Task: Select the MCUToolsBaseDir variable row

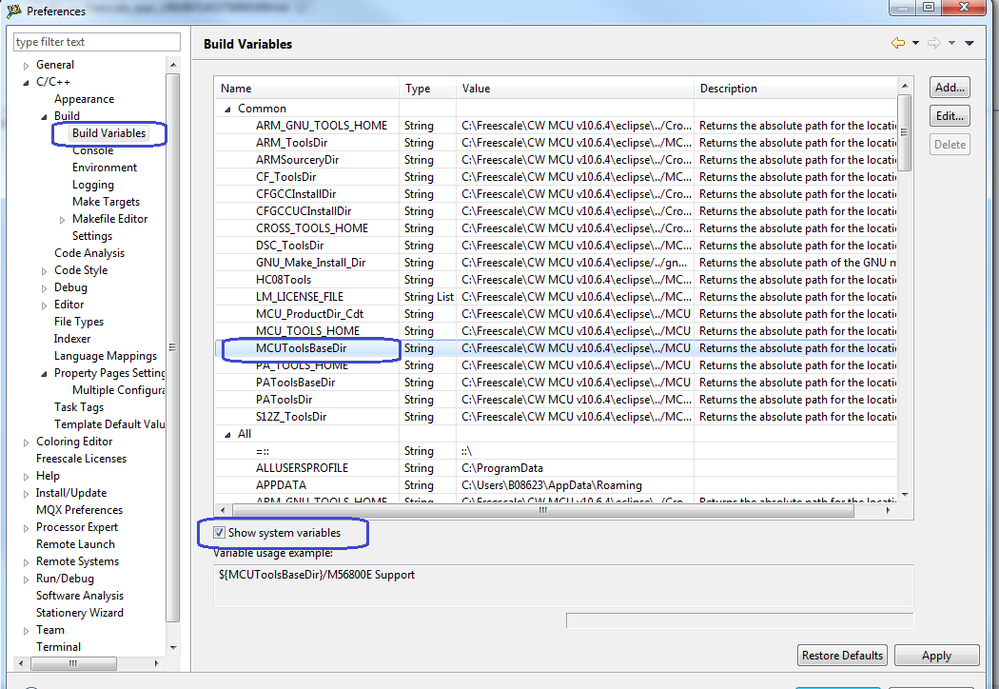Action: click(556, 348)
